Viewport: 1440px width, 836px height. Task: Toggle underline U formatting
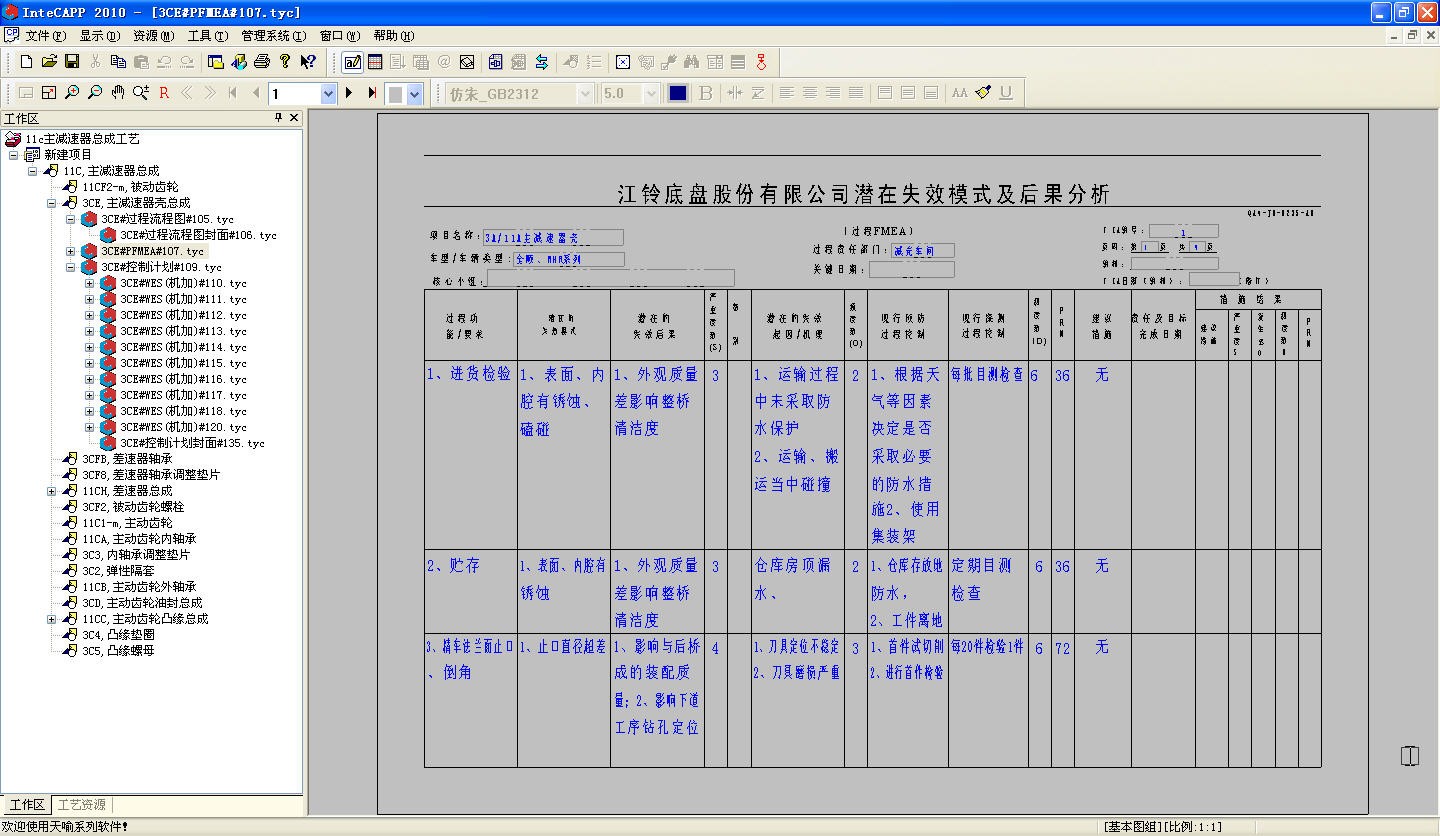[1006, 93]
